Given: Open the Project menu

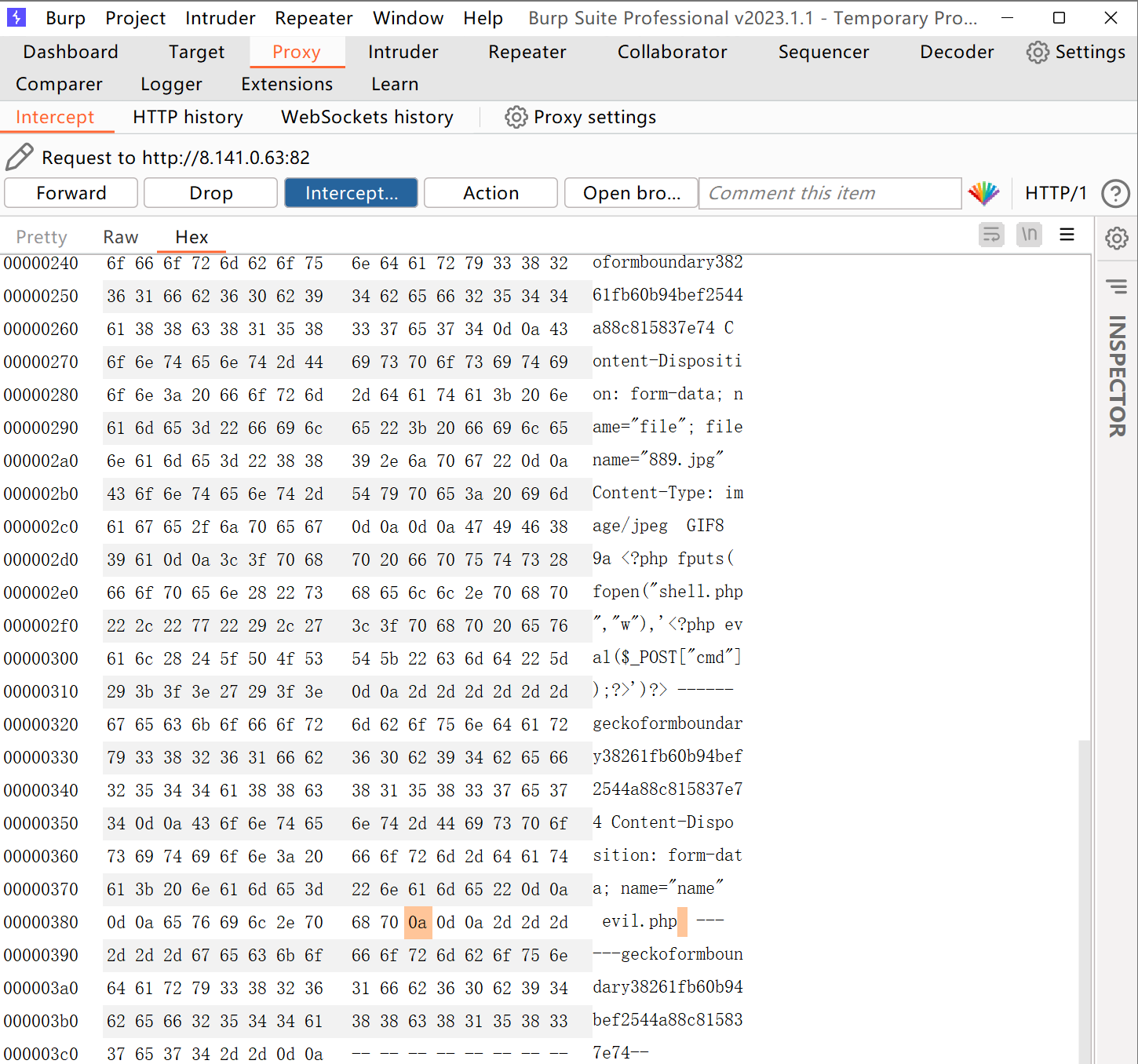Looking at the screenshot, I should click(136, 18).
